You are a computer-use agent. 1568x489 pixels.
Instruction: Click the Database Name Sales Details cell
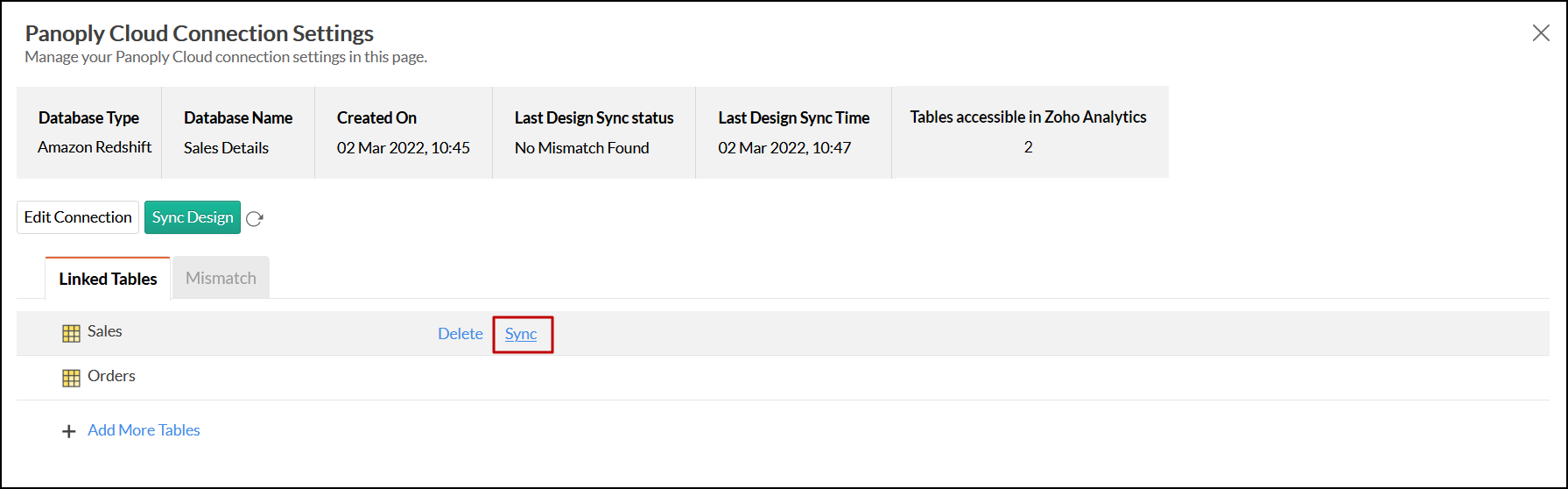pos(226,148)
